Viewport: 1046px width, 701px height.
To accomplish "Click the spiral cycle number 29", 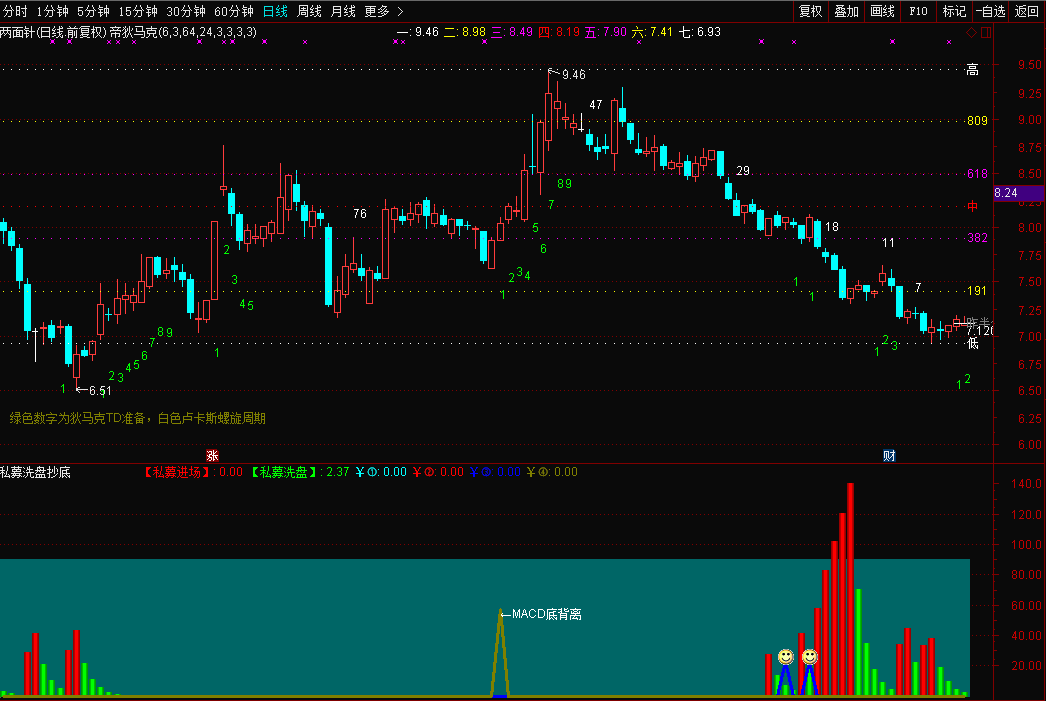I will coord(742,171).
